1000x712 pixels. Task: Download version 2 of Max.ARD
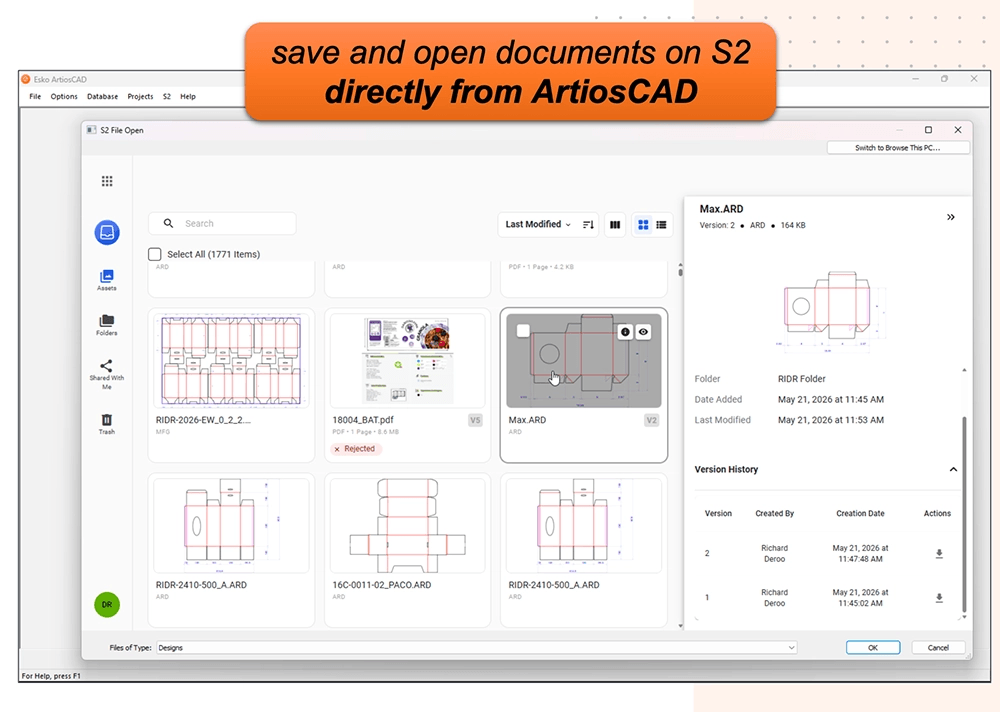(939, 554)
